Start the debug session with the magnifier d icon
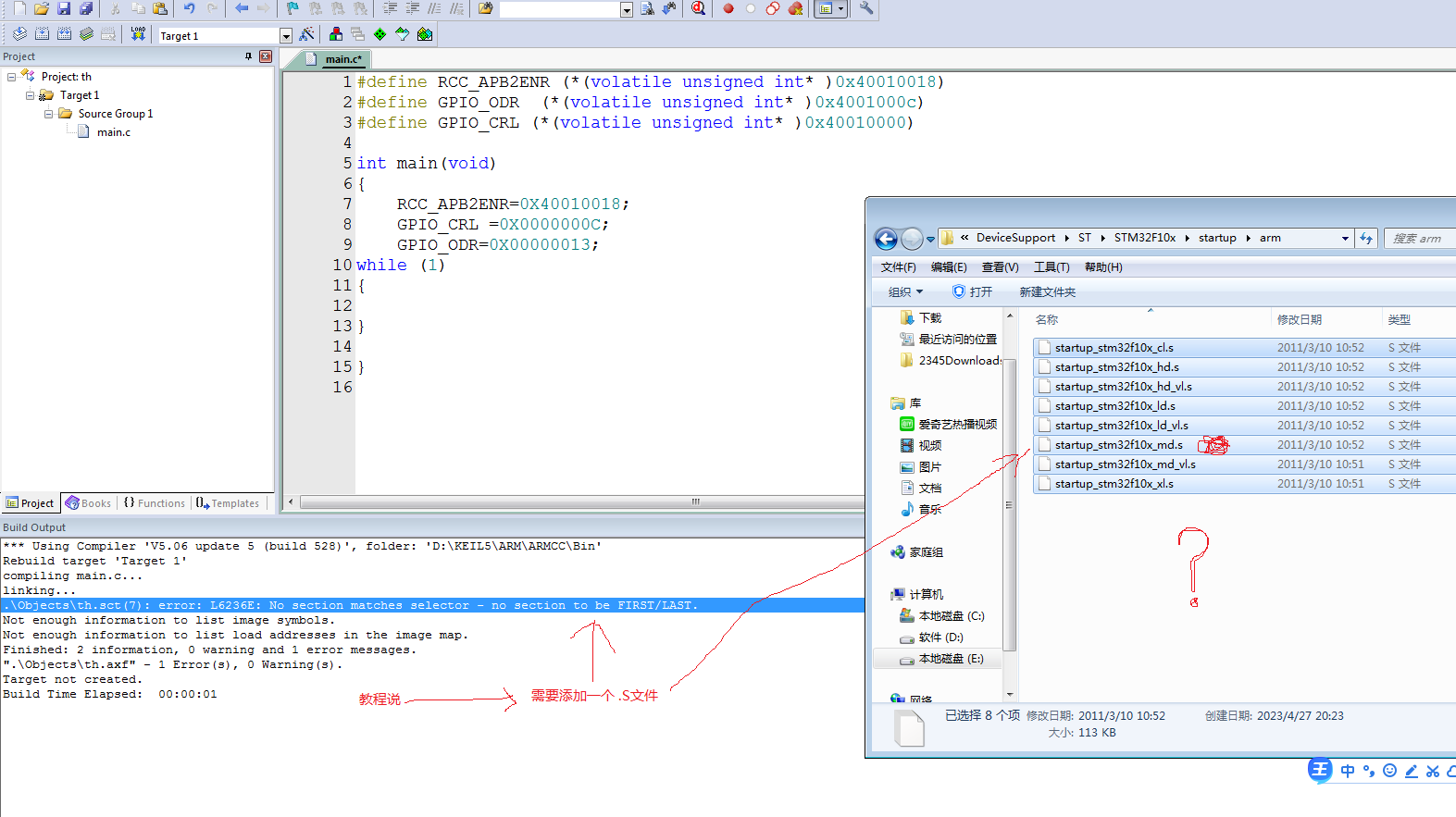Viewport: 1456px width, 817px height. (698, 8)
